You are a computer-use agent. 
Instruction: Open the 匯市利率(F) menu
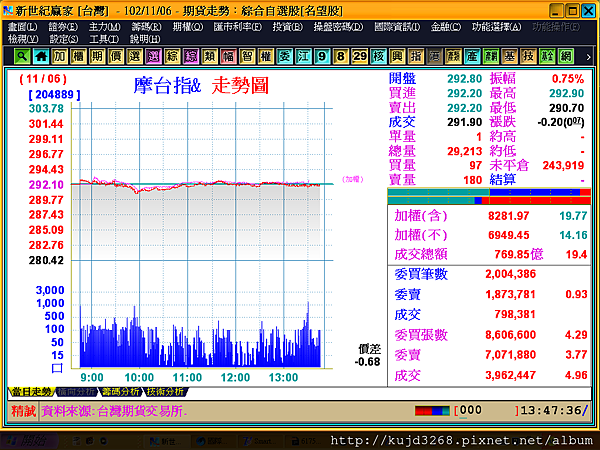238,27
